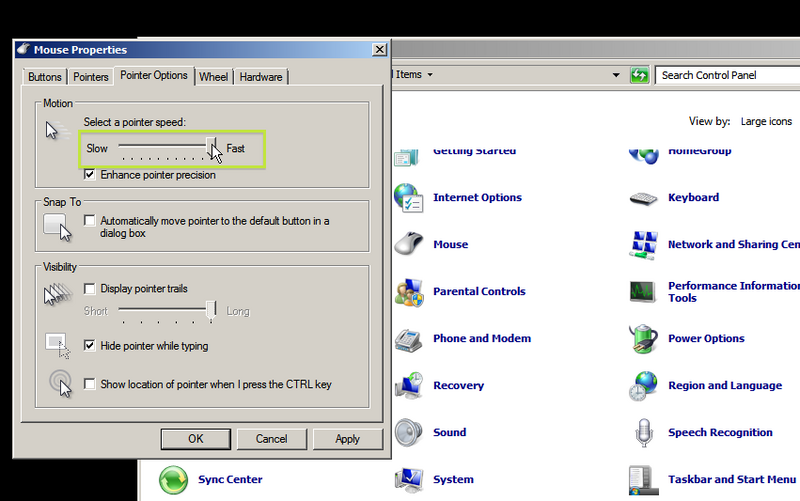This screenshot has width=800, height=501.
Task: Open Phone and Modem icon
Action: point(409,339)
